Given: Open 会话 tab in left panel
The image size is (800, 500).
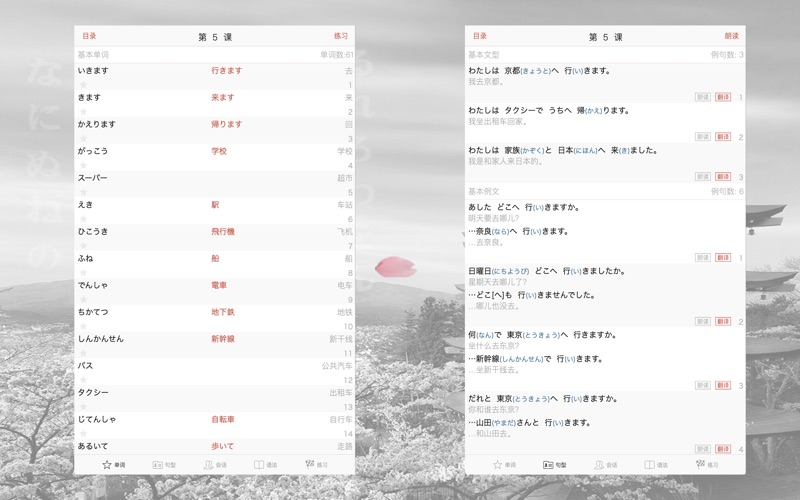Looking at the screenshot, I should pyautogui.click(x=215, y=465).
